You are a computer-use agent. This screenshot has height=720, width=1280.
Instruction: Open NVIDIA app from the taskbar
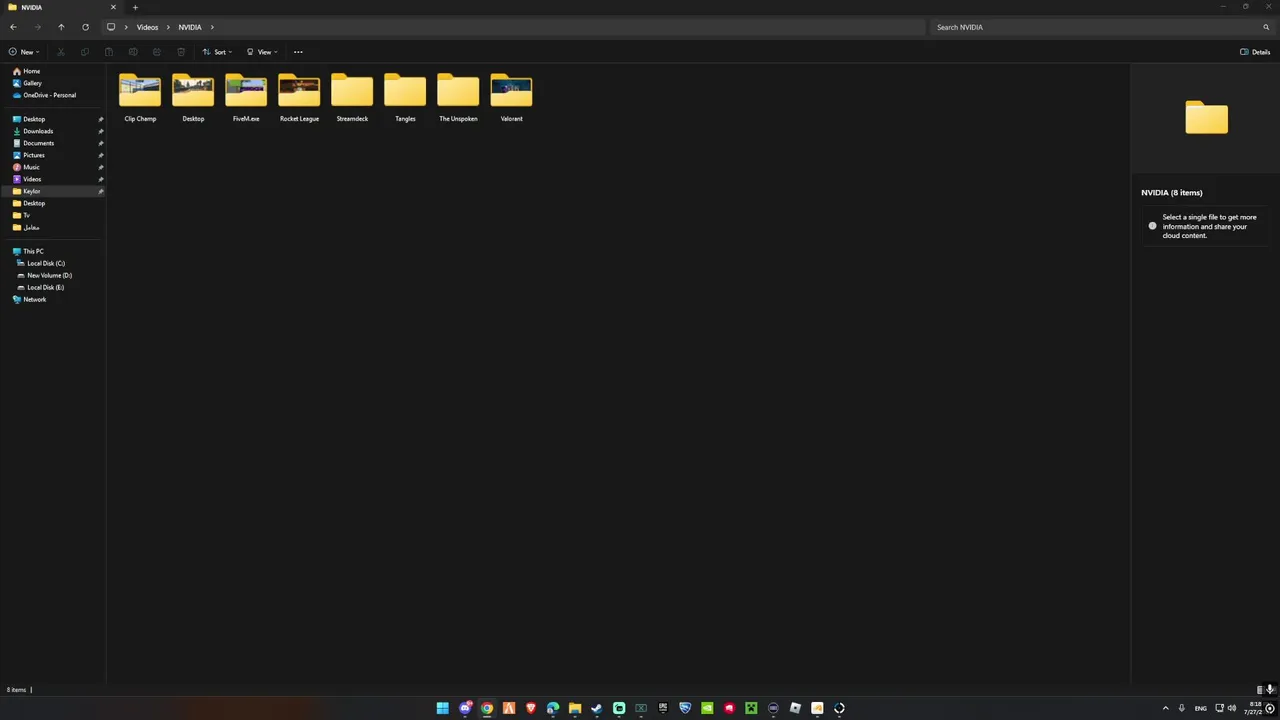[x=707, y=708]
